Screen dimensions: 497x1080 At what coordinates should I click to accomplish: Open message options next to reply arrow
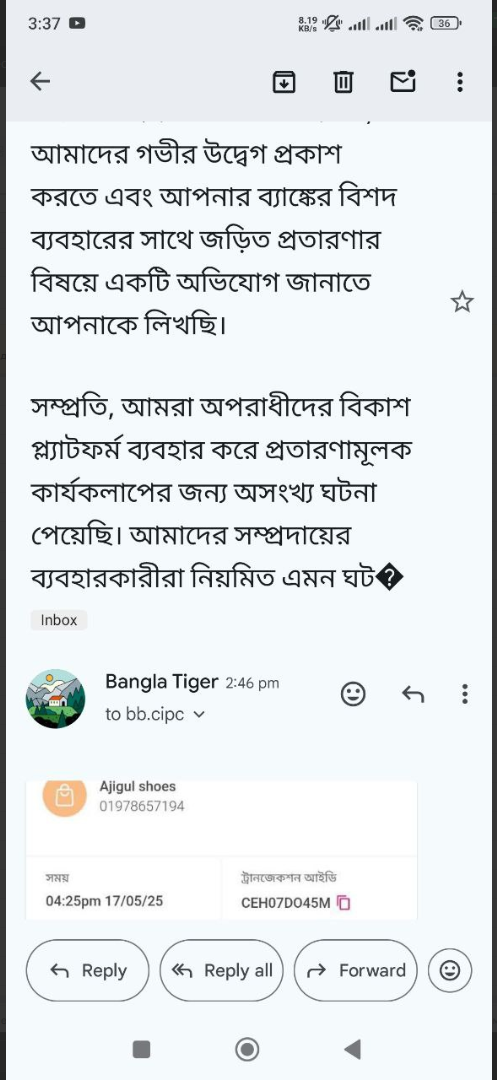[465, 694]
